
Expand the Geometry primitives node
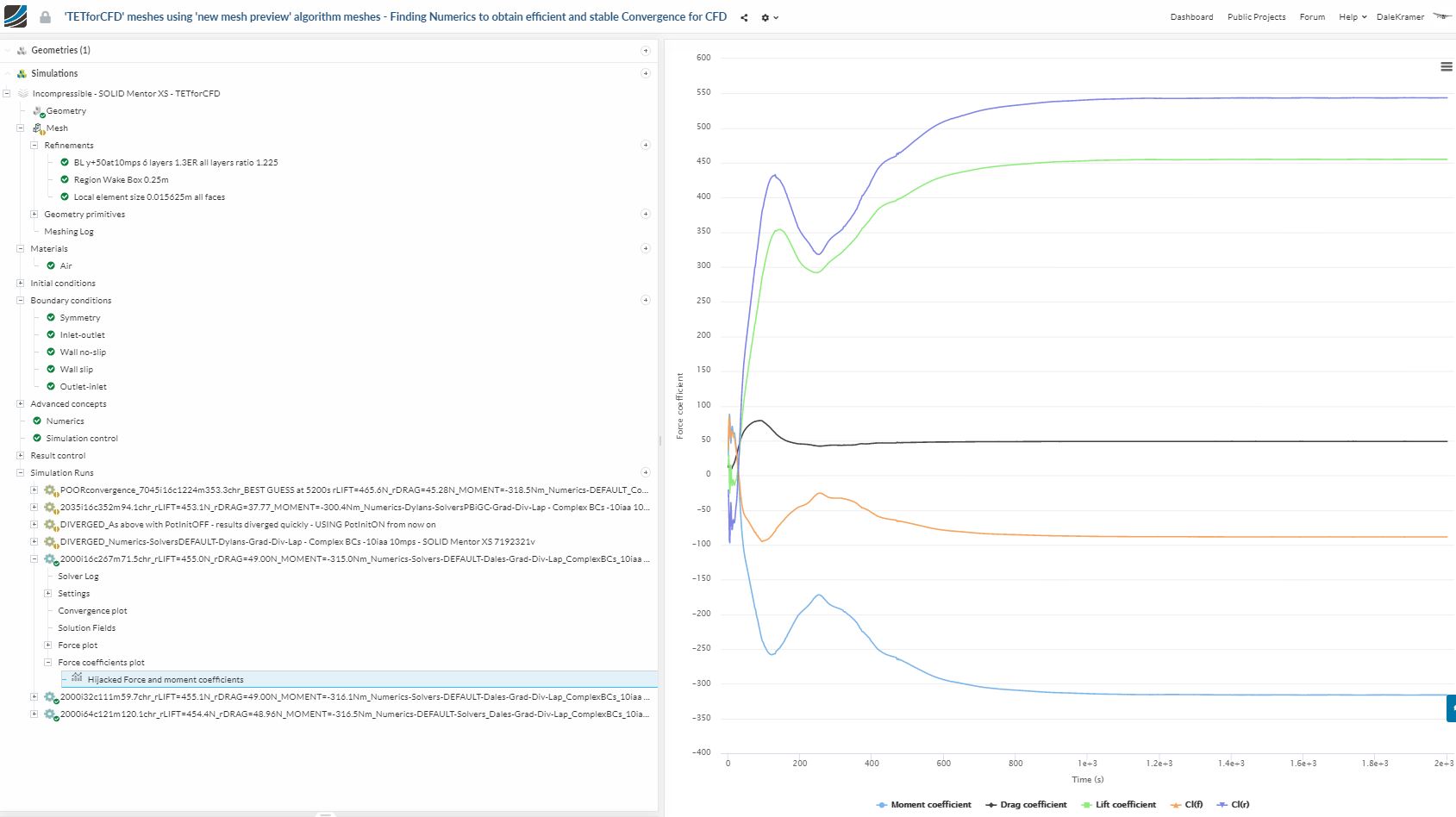point(34,214)
